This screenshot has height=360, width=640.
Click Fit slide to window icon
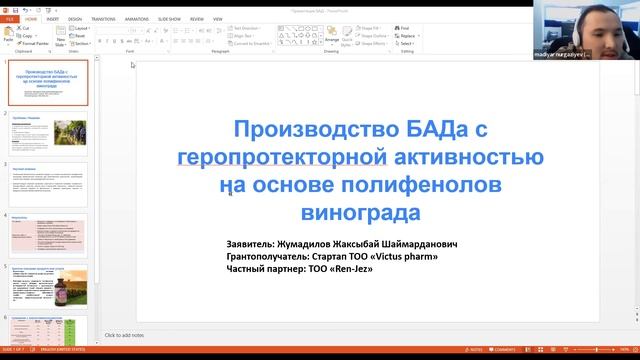pyautogui.click(x=636, y=350)
